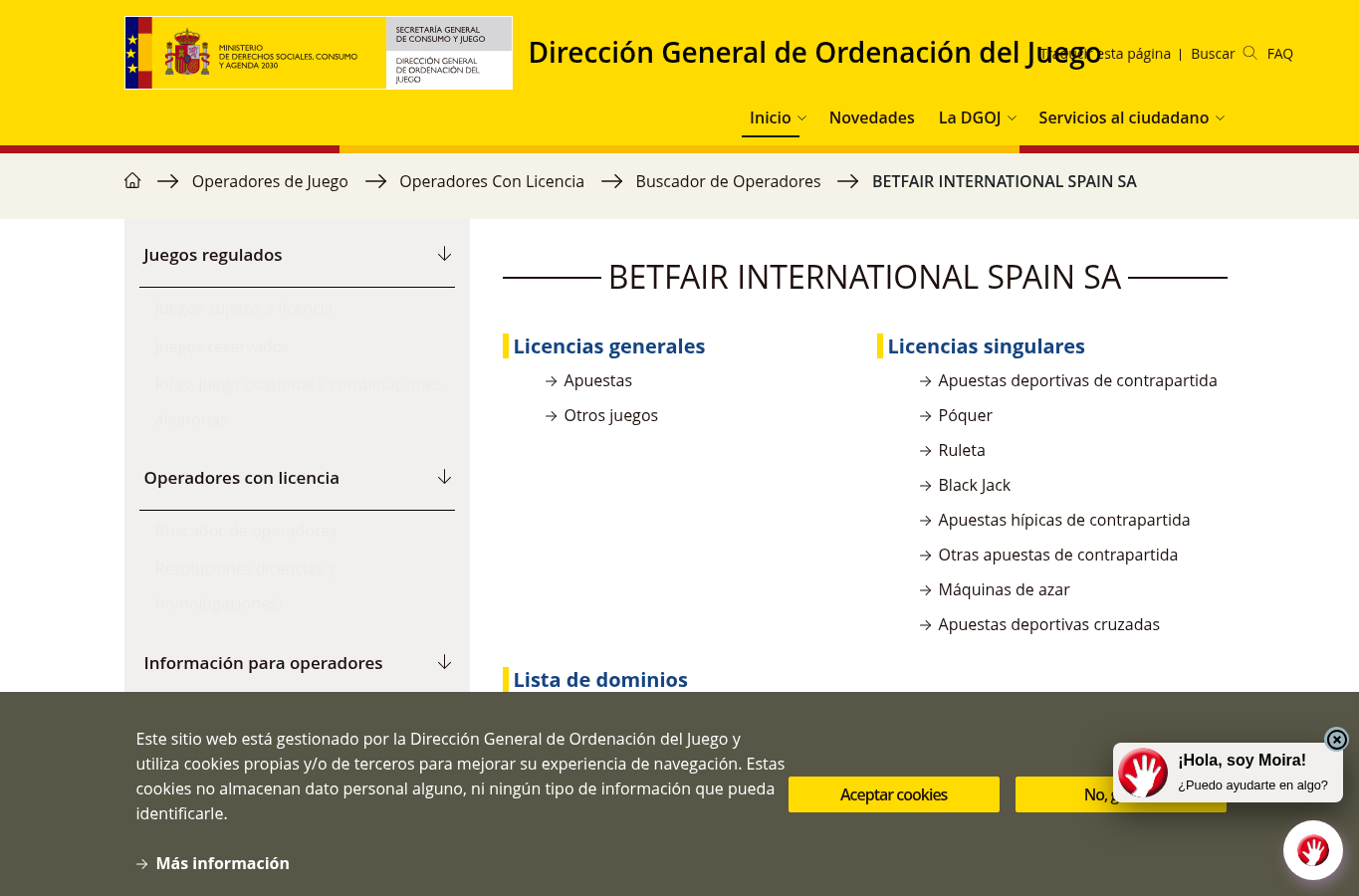Open the FAQ link
The width and height of the screenshot is (1359, 896).
1279,54
